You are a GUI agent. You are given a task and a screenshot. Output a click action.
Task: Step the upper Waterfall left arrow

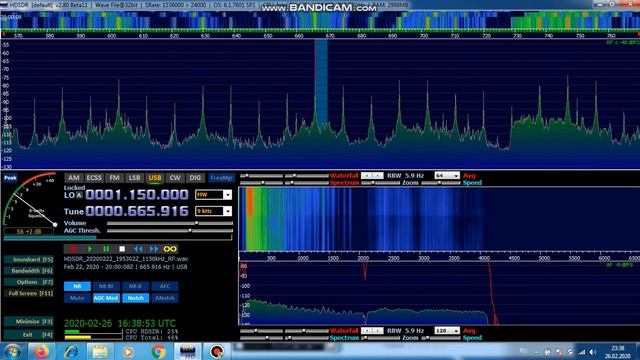pos(367,176)
